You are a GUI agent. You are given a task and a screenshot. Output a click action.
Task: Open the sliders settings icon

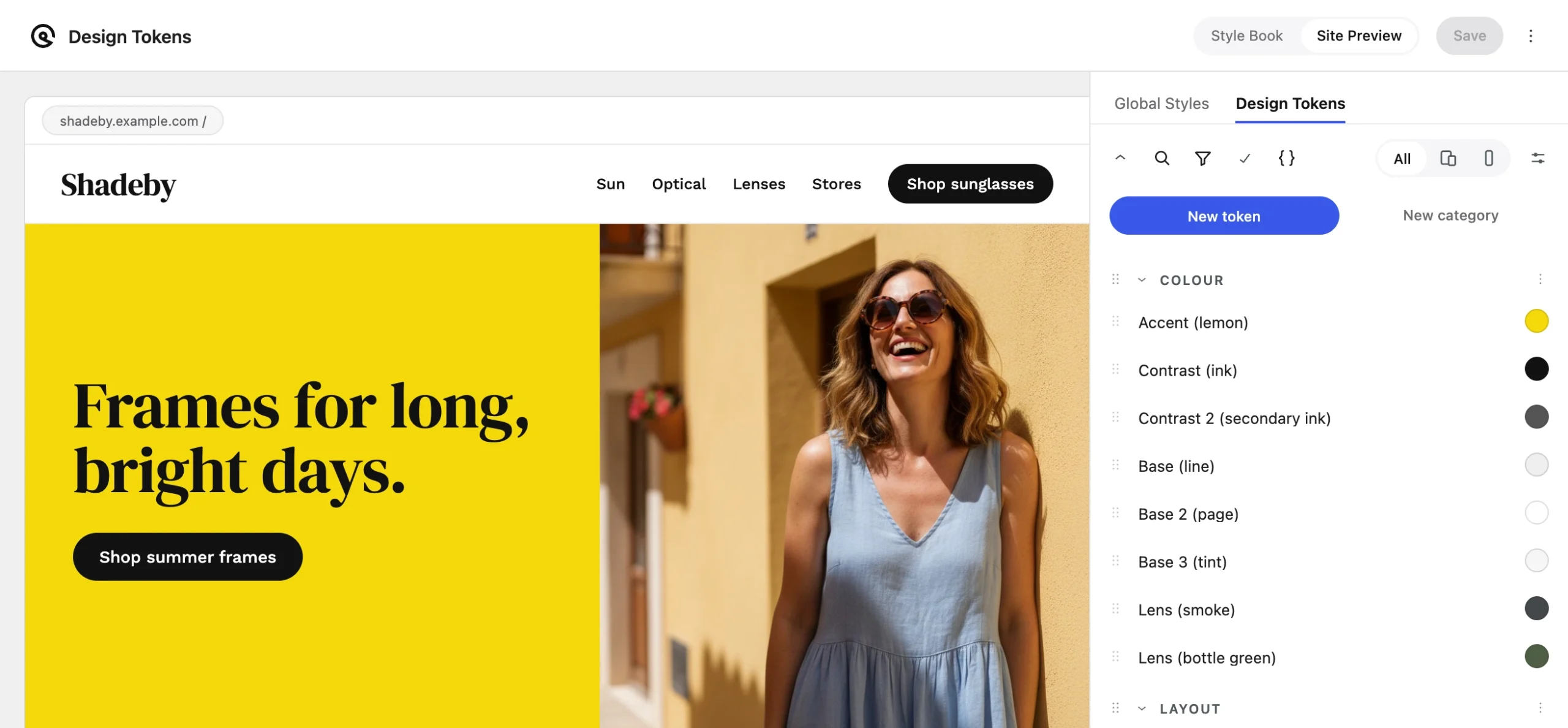tap(1538, 159)
